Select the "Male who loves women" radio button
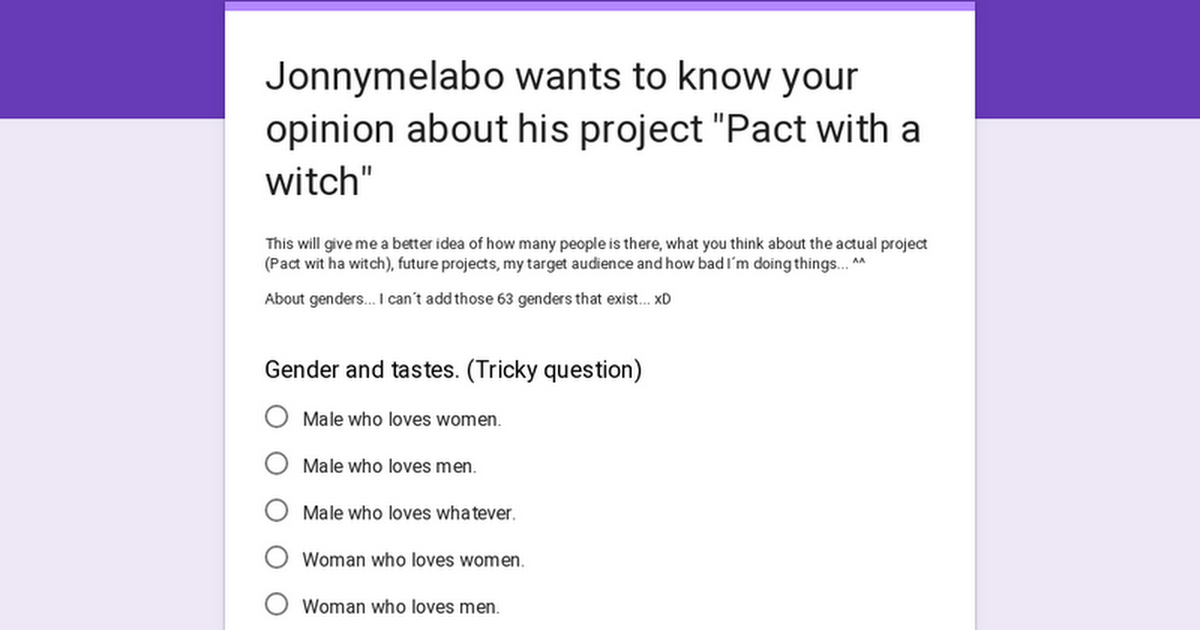Viewport: 1200px width, 630px height. [277, 417]
